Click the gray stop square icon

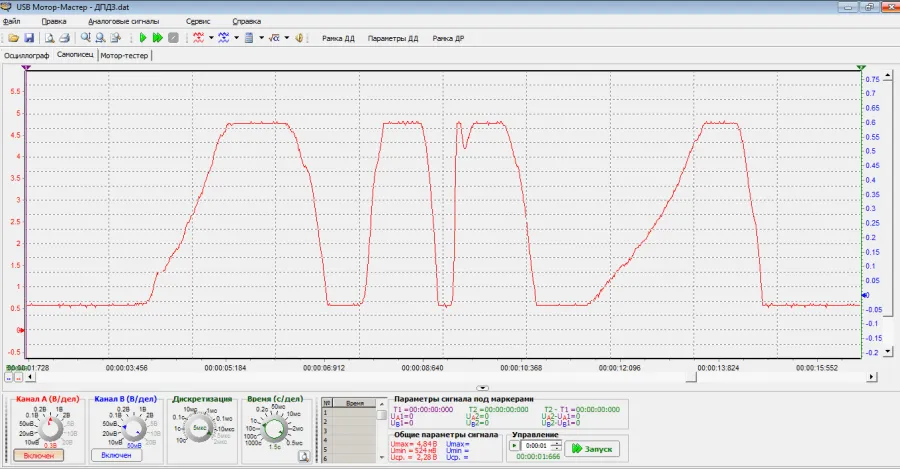pyautogui.click(x=174, y=38)
